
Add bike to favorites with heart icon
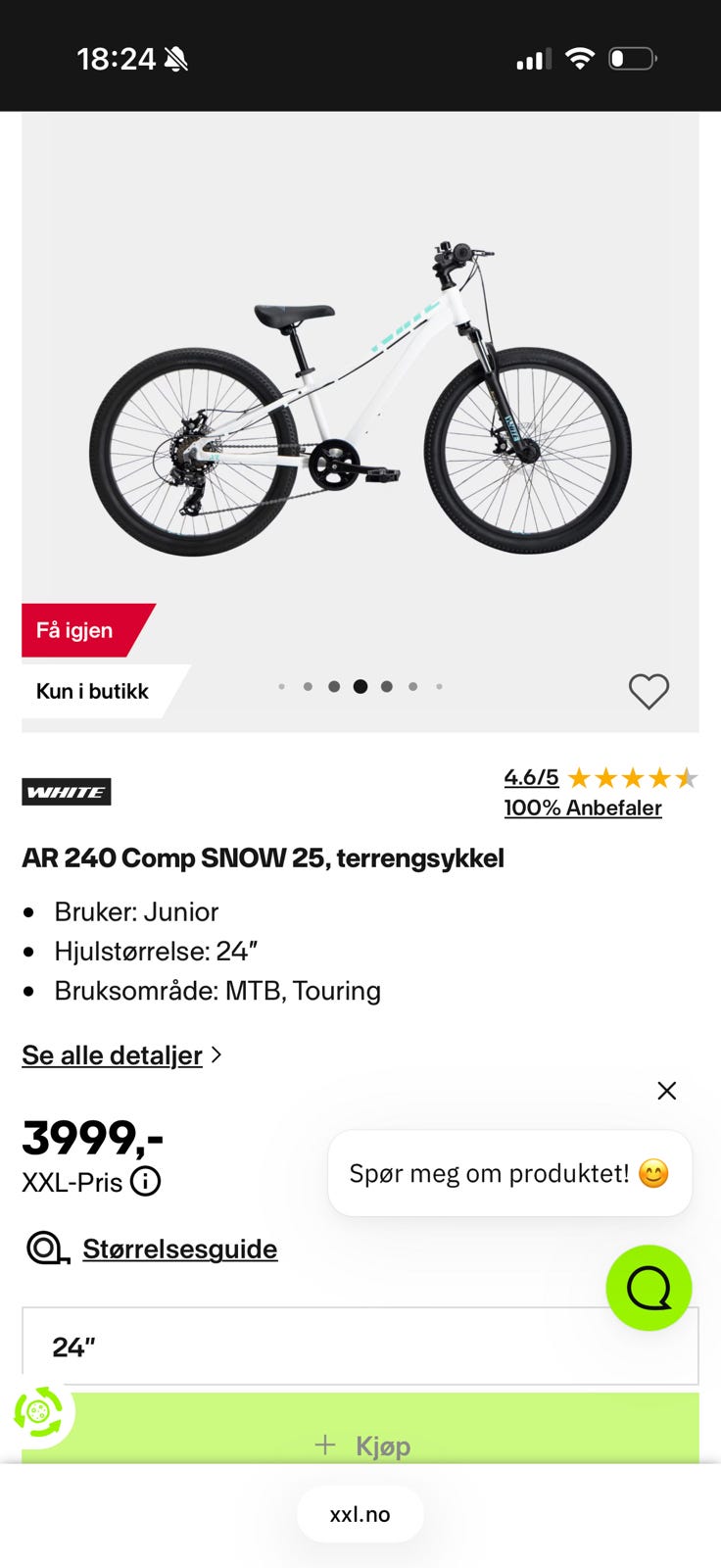click(x=649, y=692)
